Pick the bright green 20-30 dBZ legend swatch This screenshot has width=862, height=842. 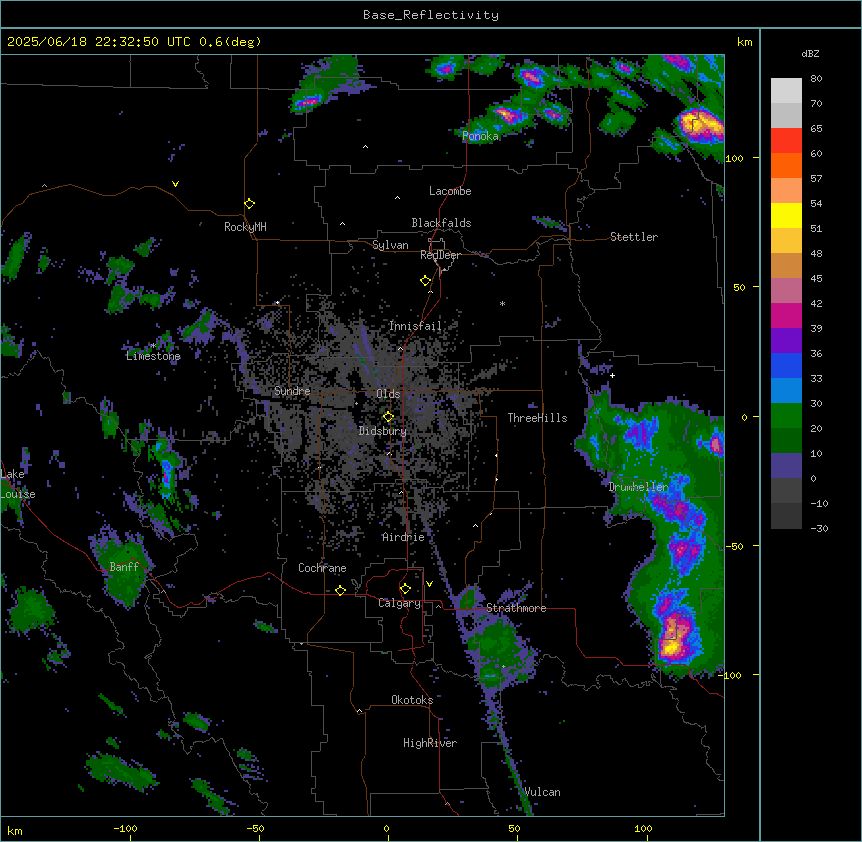tap(786, 416)
